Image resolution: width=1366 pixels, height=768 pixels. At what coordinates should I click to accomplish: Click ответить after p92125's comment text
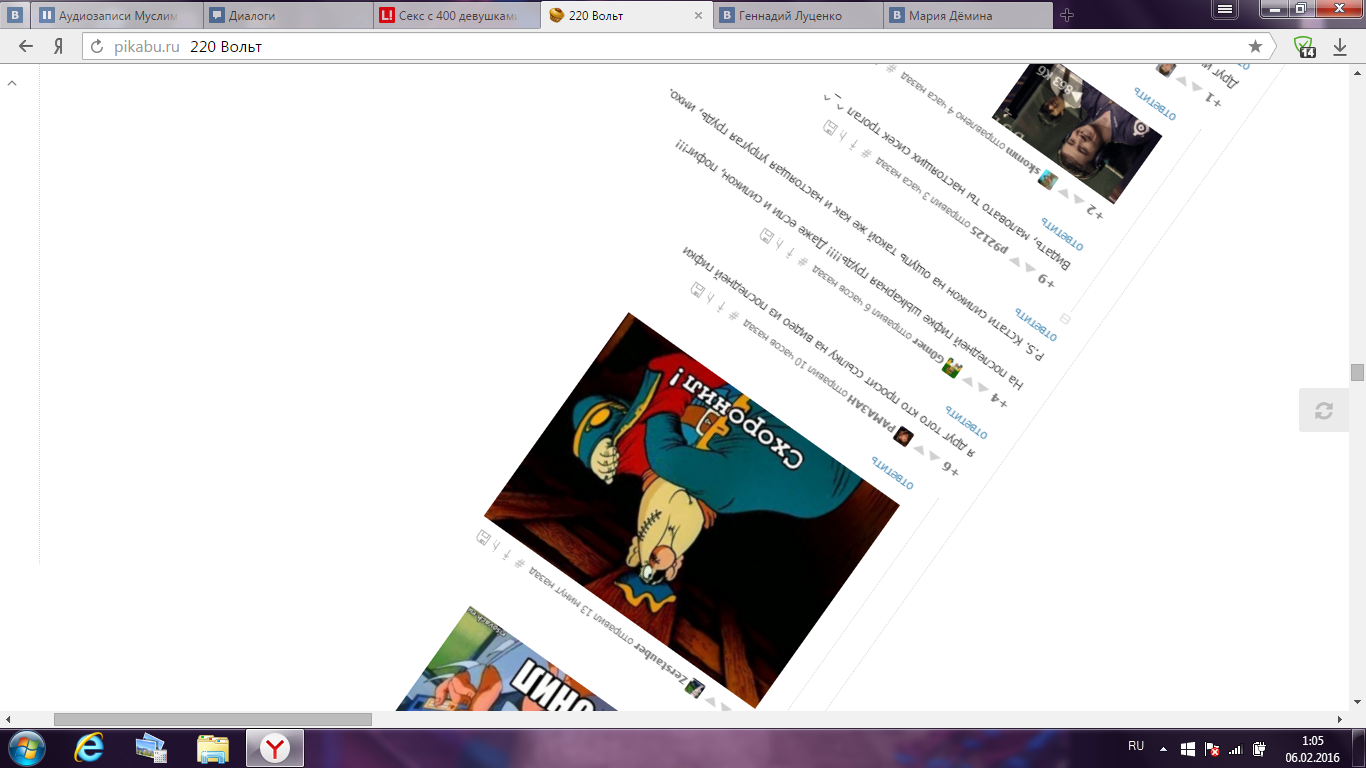(x=1062, y=236)
